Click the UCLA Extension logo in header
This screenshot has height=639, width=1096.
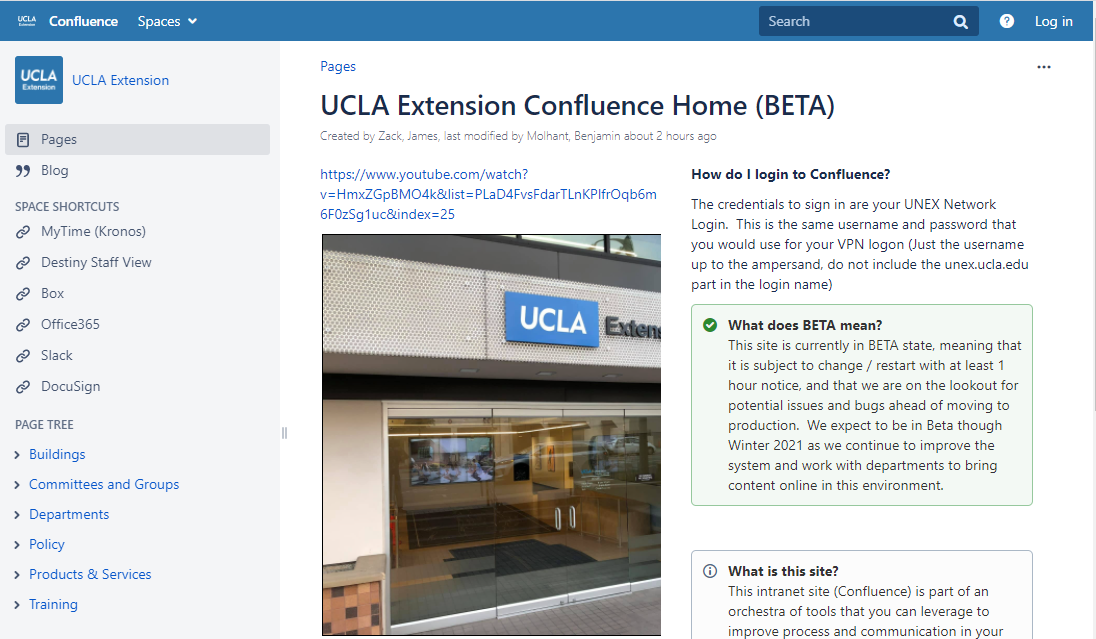(x=27, y=21)
